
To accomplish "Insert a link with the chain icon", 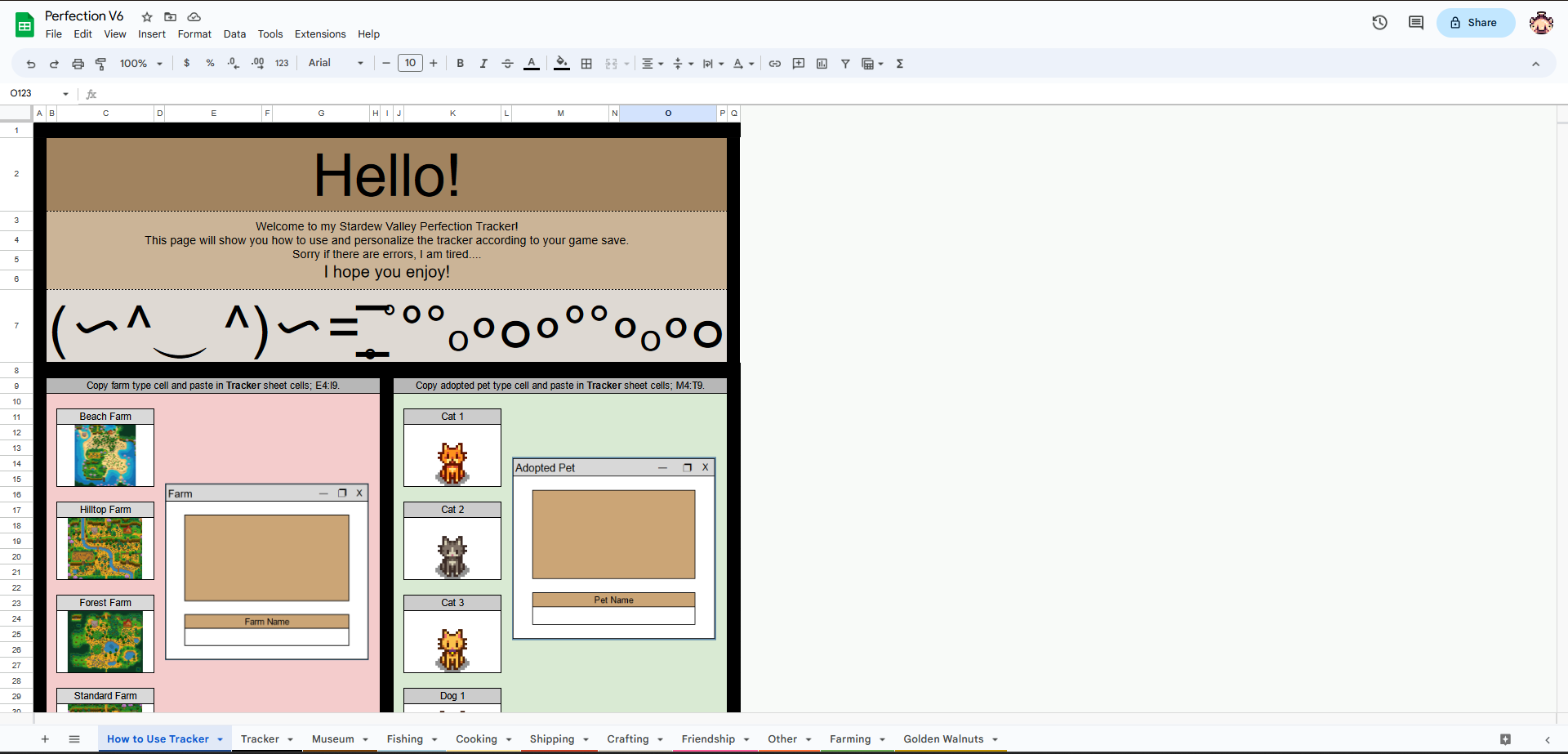I will [775, 63].
